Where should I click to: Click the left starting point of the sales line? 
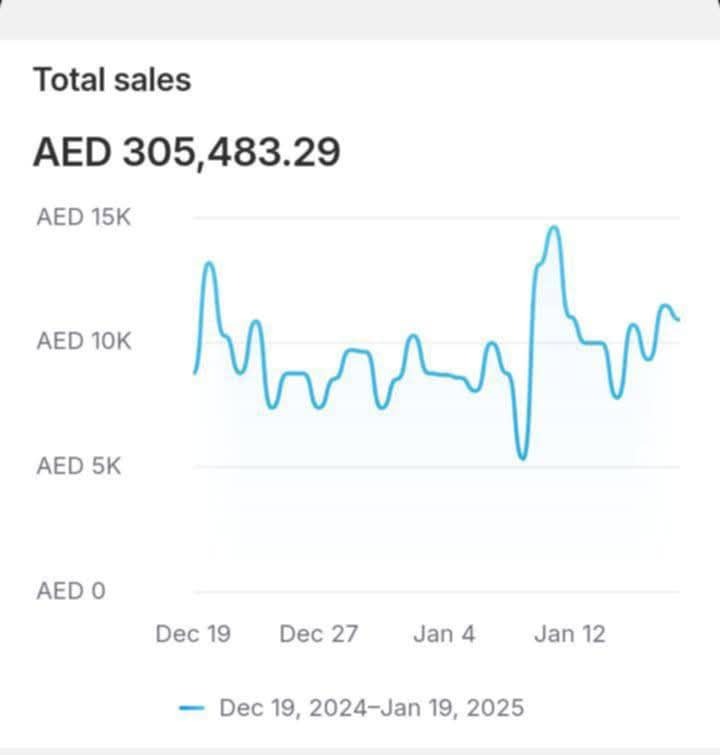[195, 372]
